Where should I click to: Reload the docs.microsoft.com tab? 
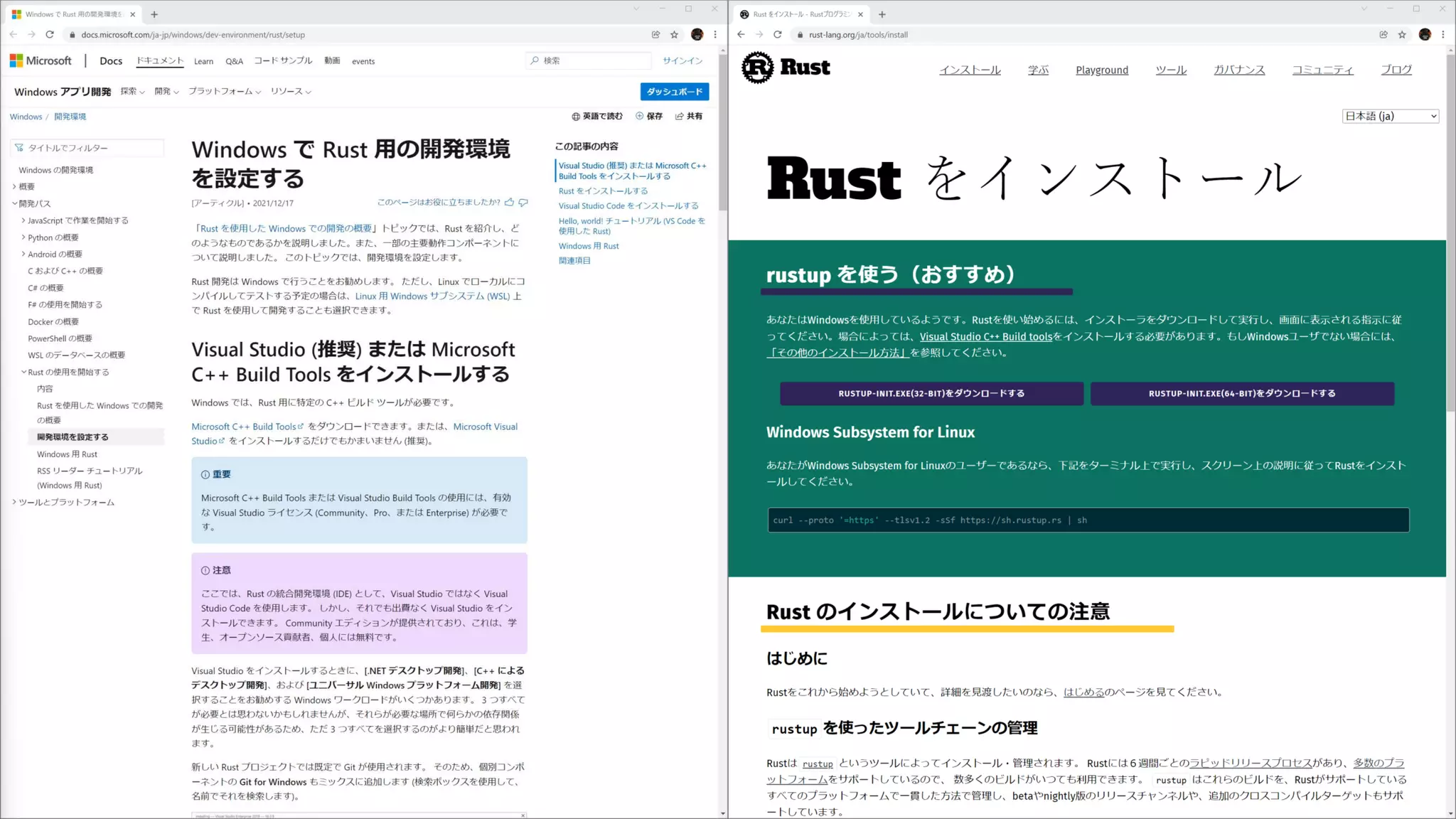click(50, 34)
